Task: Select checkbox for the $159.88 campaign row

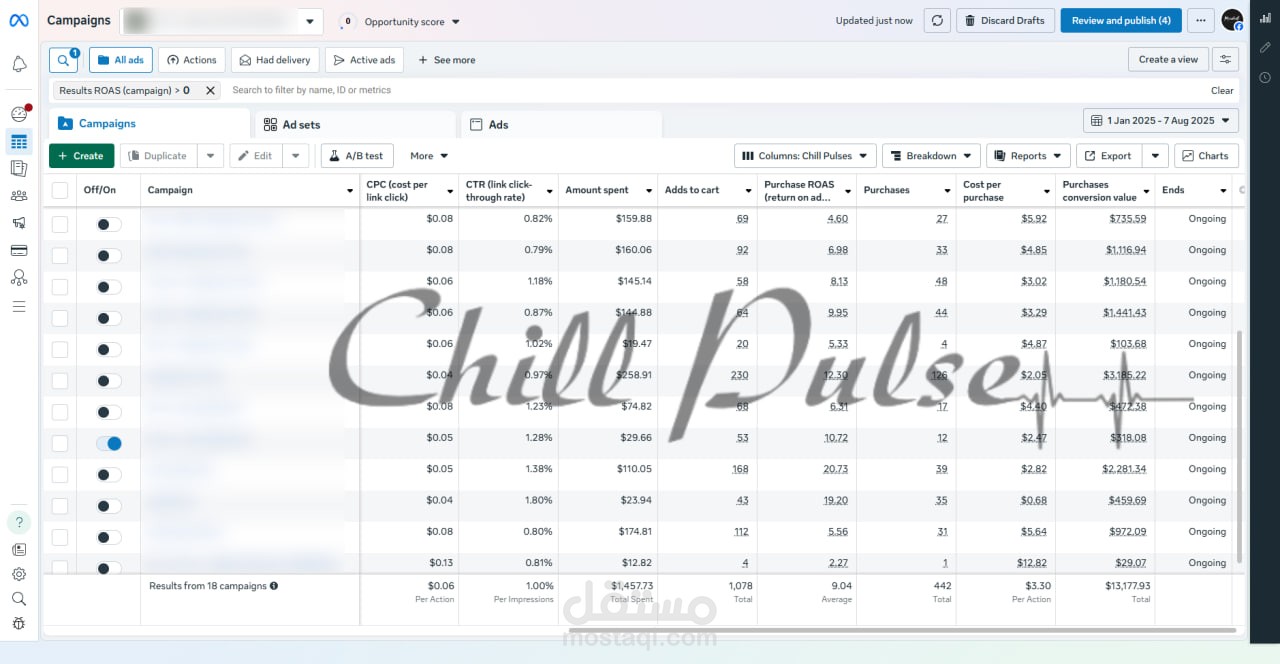Action: point(60,224)
